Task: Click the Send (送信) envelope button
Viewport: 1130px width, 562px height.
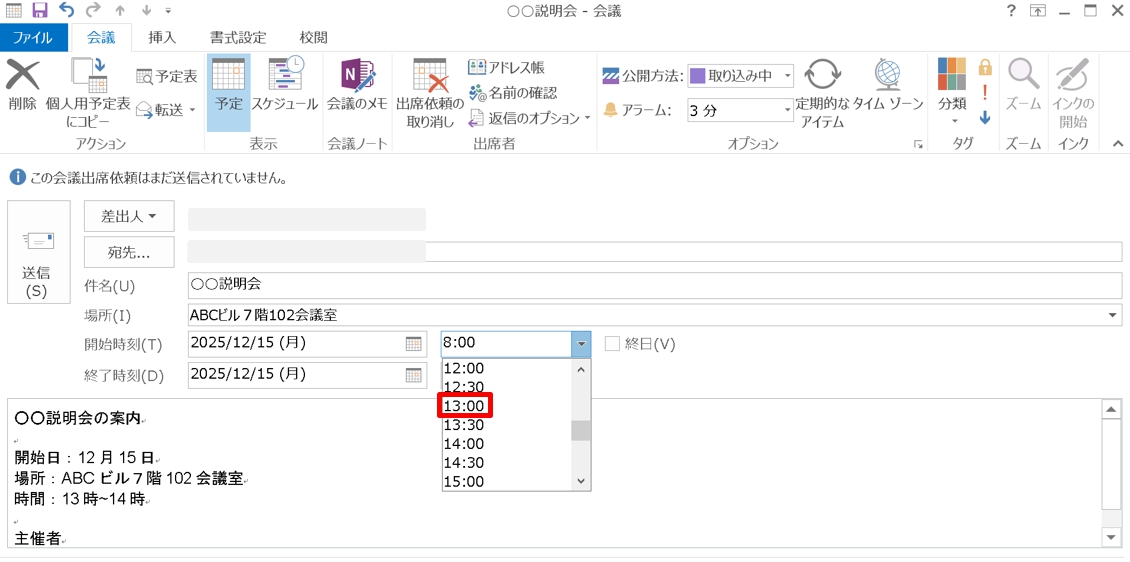Action: (38, 251)
